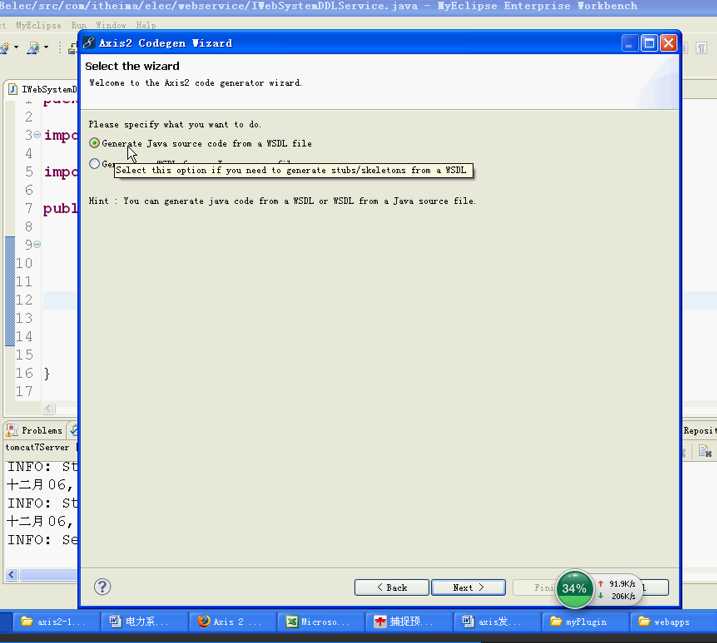This screenshot has height=643, width=717.
Task: Click the Axis2 Codegen Wizard title bar icon
Action: click(x=89, y=43)
